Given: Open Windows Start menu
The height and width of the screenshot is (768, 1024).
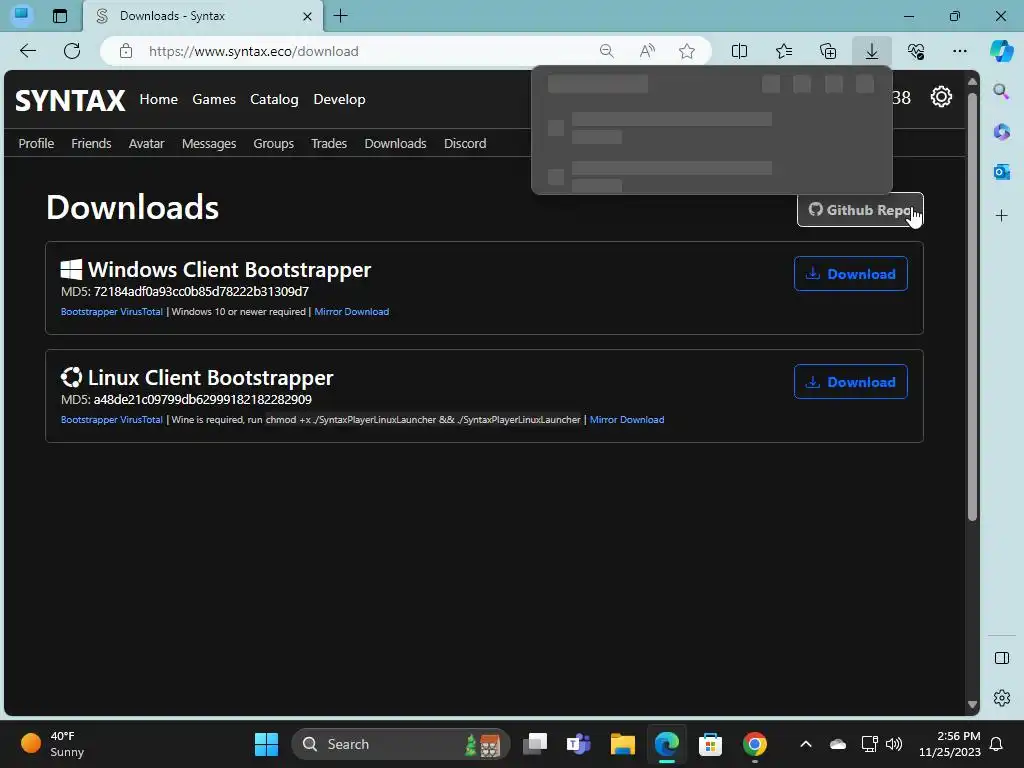Looking at the screenshot, I should (266, 744).
